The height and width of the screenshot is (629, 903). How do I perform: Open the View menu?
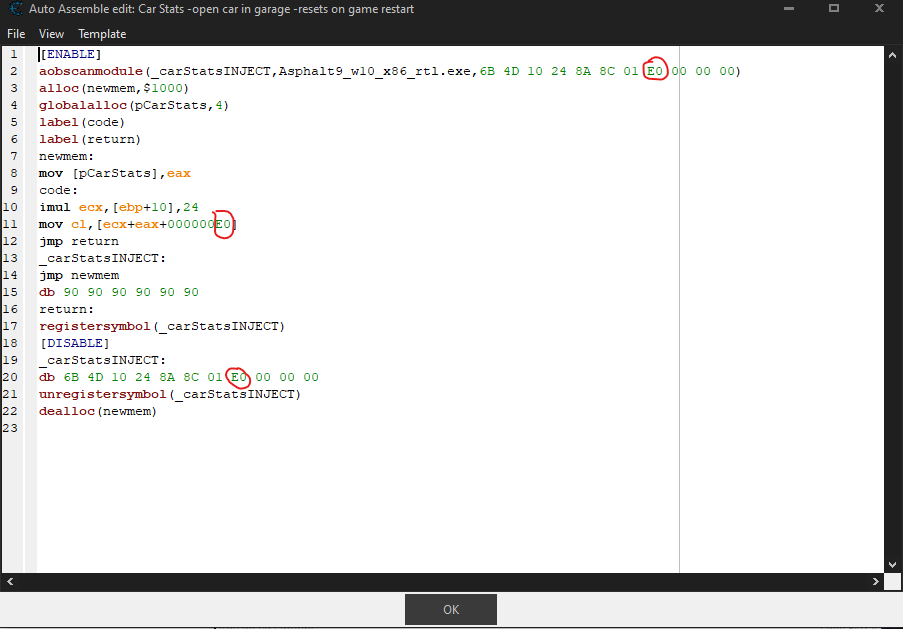coord(51,34)
